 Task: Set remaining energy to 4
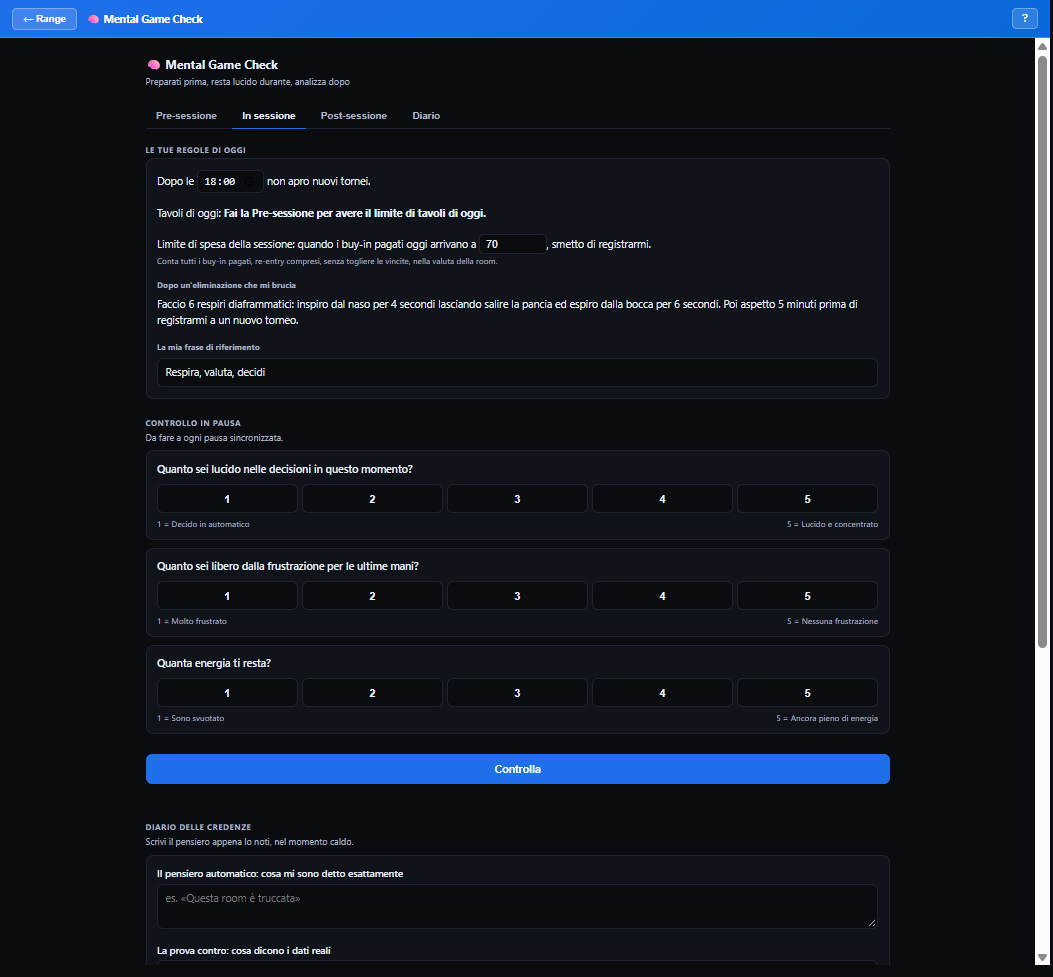(x=662, y=693)
